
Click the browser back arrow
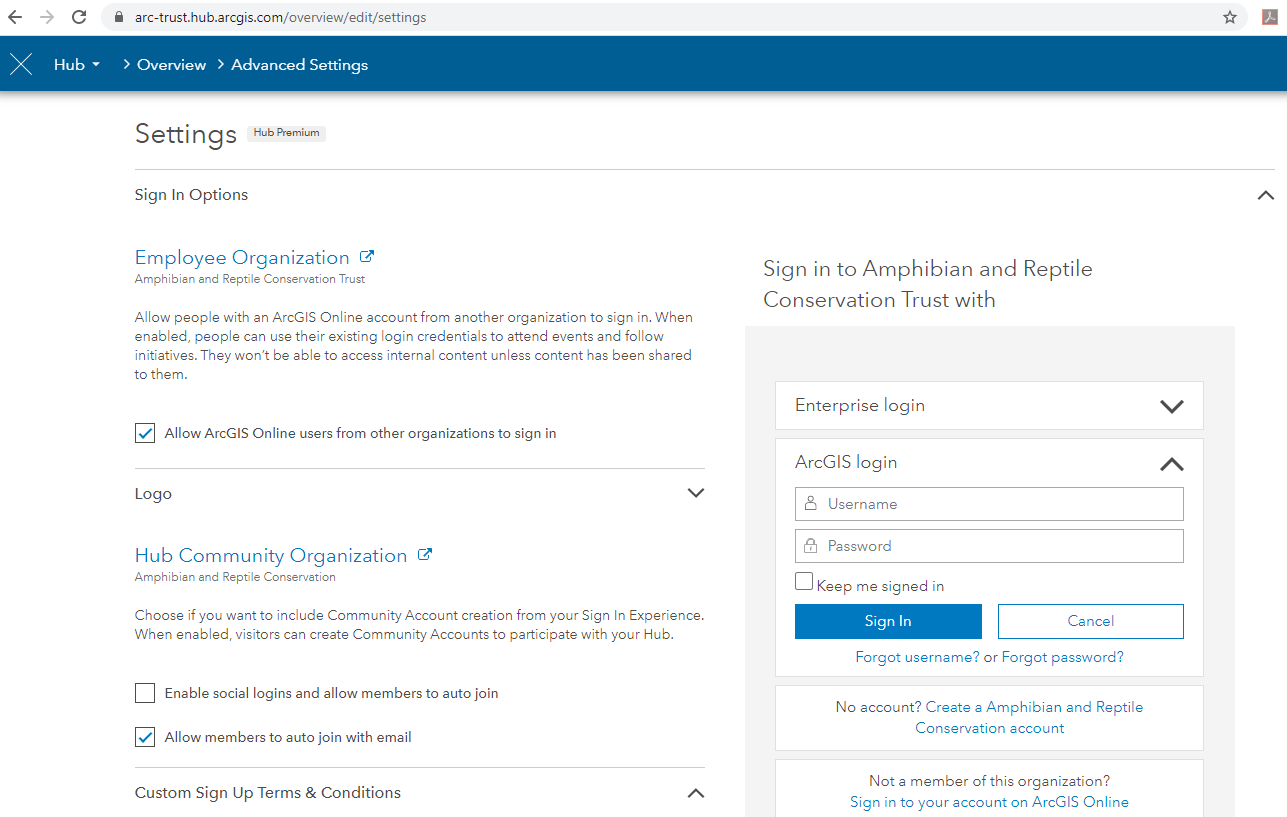tap(15, 17)
